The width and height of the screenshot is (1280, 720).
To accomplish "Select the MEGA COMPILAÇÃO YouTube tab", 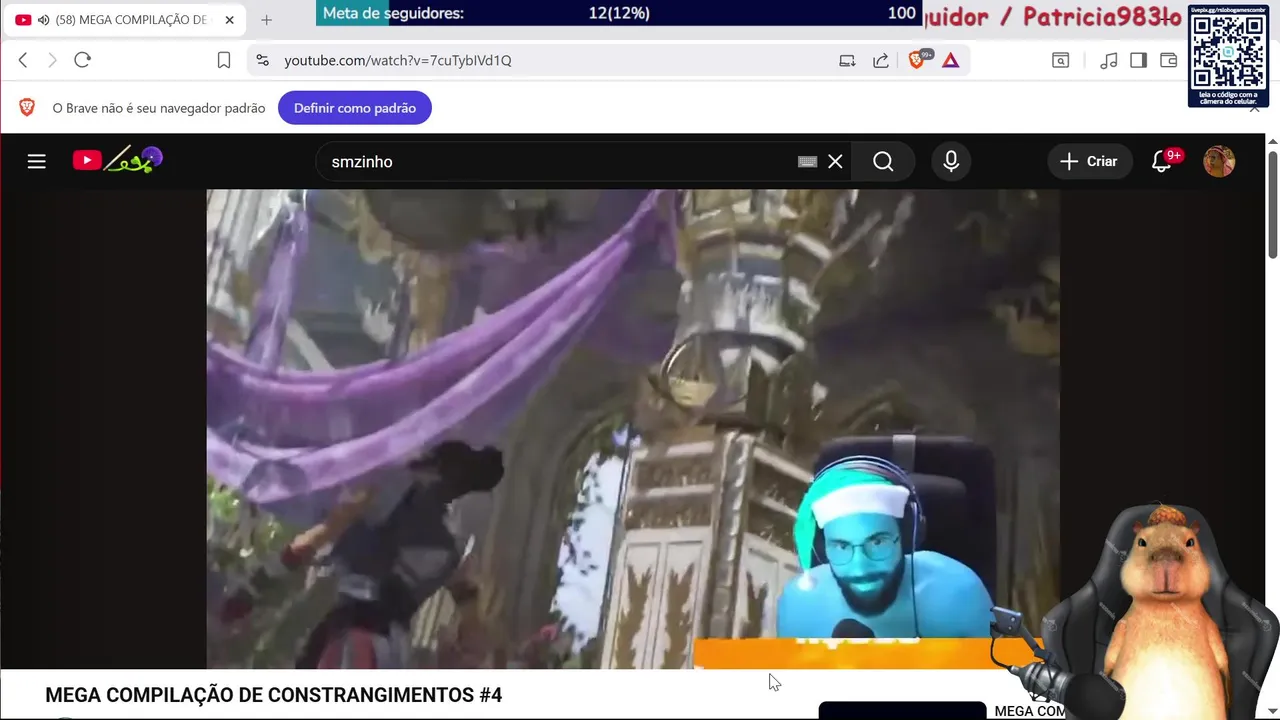I will (125, 20).
